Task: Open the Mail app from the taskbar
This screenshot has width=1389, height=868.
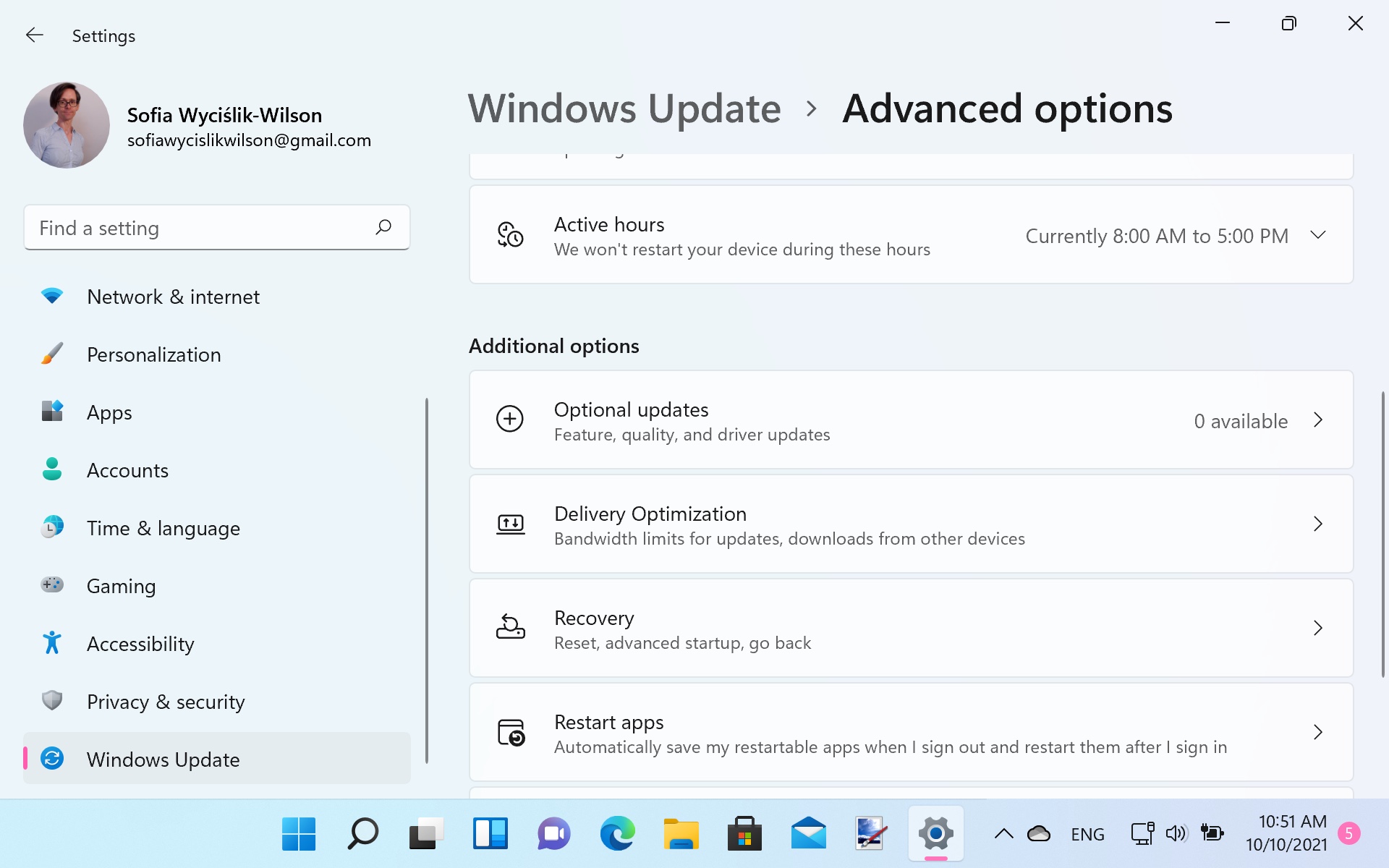Action: click(x=808, y=834)
